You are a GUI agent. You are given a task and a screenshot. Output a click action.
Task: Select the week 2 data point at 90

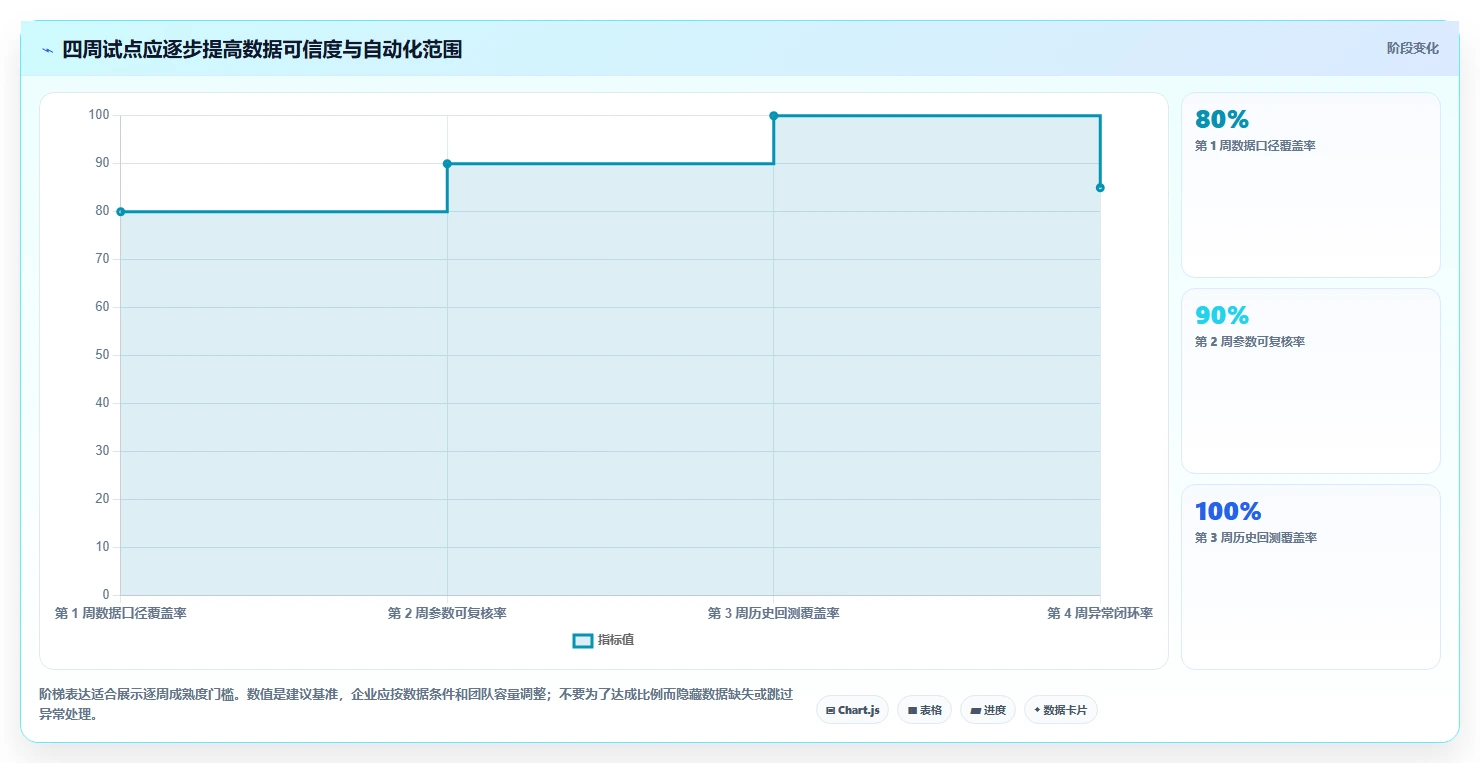(447, 163)
